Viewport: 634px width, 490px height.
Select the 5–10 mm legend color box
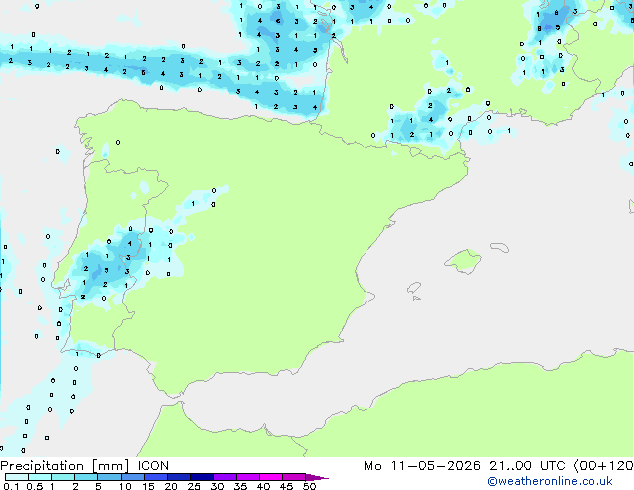tap(109, 477)
